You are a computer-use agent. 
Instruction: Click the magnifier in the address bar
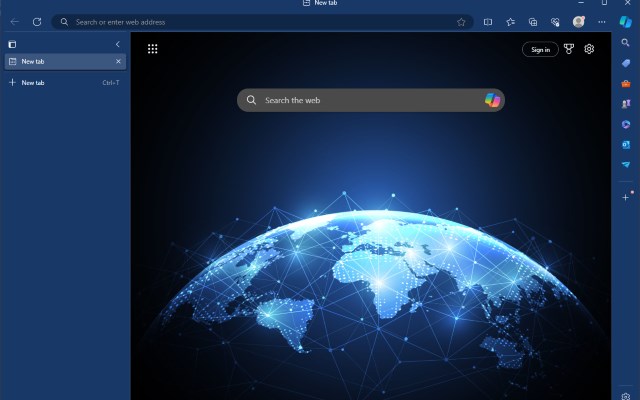(x=64, y=22)
